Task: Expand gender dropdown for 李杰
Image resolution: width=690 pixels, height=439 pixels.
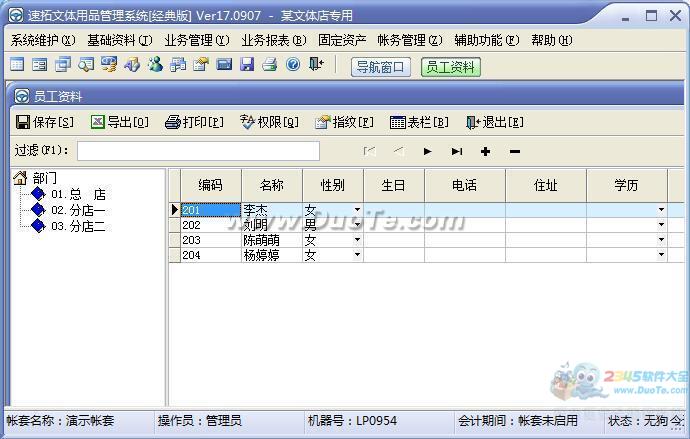Action: [357, 210]
